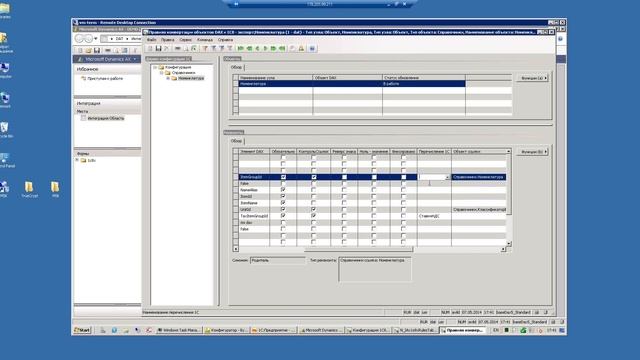Switch to Windows Task Manager taskbar item

pyautogui.click(x=179, y=330)
